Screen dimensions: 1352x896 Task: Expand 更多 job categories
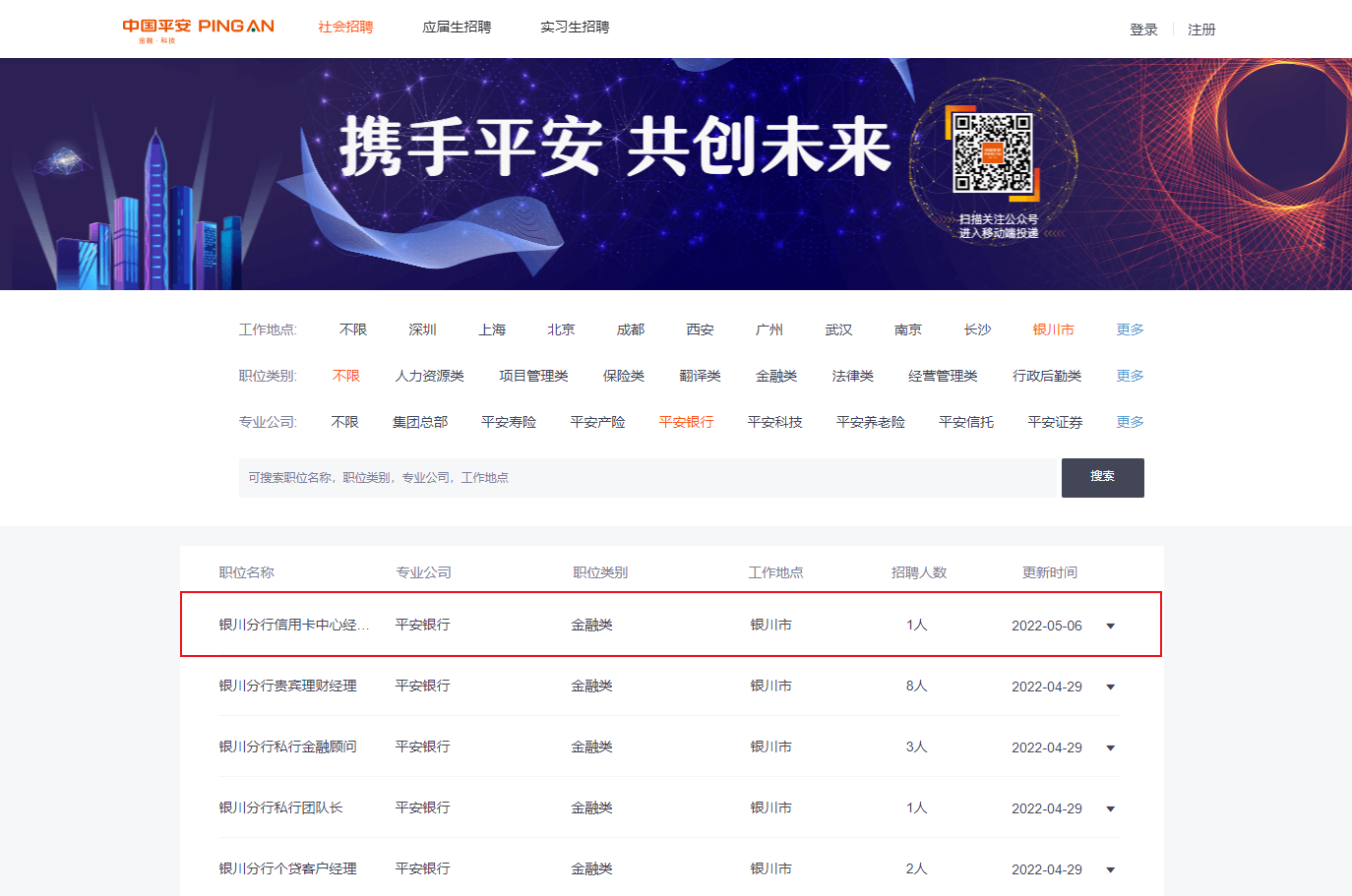(x=1130, y=376)
